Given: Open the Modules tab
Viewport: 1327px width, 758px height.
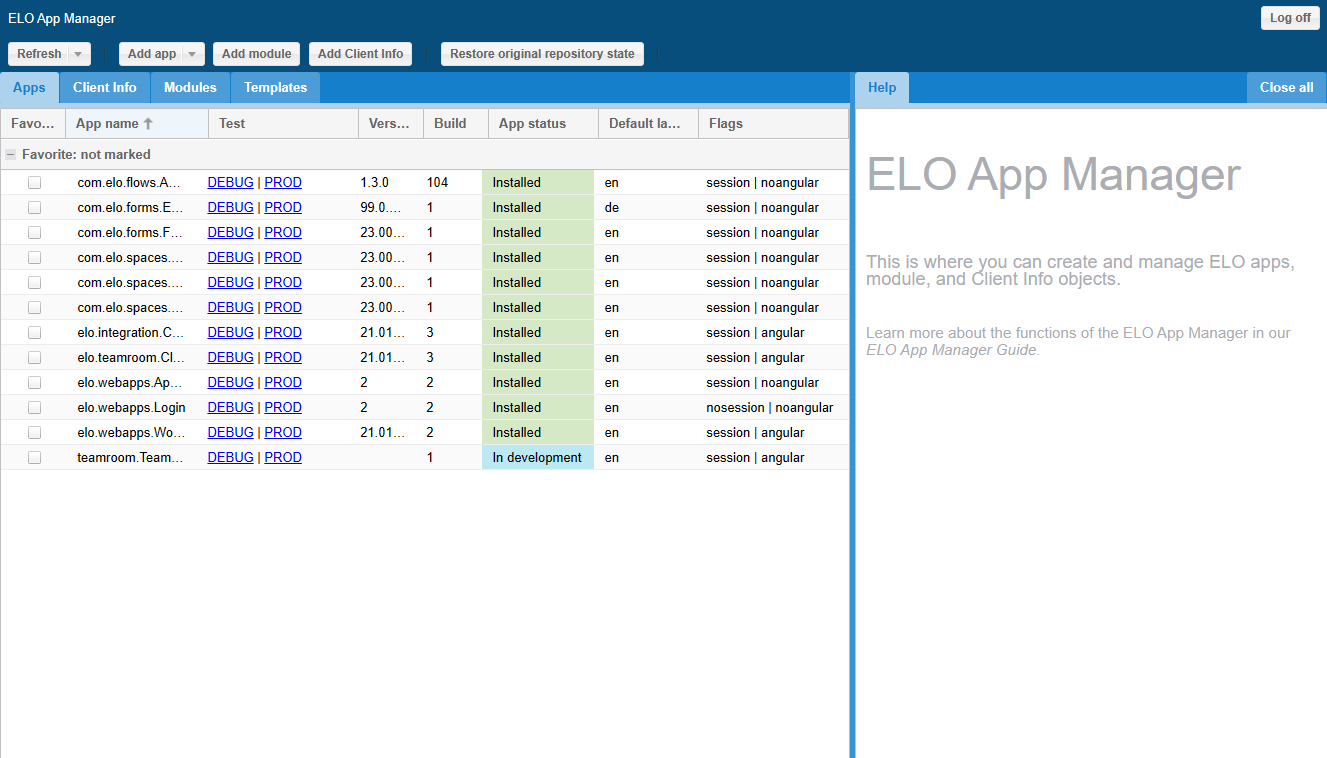Looking at the screenshot, I should 190,88.
